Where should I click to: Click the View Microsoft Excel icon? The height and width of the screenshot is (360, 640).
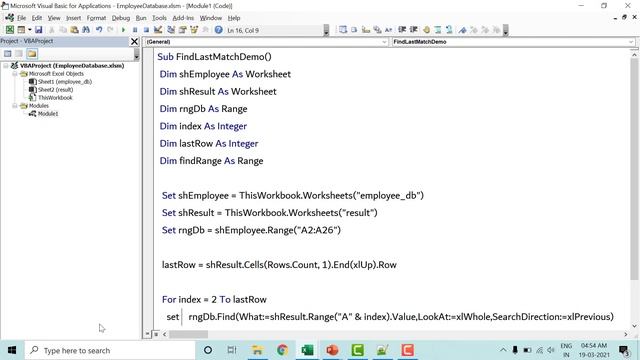coord(9,30)
